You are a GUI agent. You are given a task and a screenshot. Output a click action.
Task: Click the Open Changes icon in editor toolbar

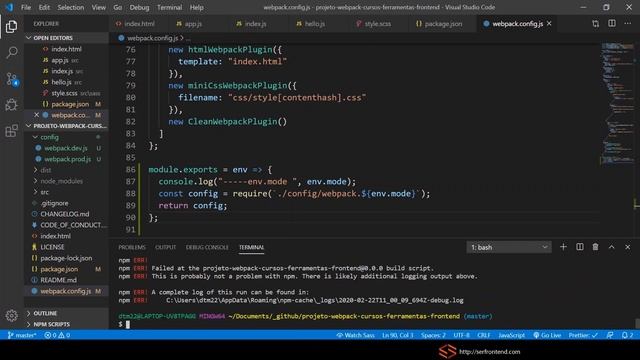pos(596,24)
